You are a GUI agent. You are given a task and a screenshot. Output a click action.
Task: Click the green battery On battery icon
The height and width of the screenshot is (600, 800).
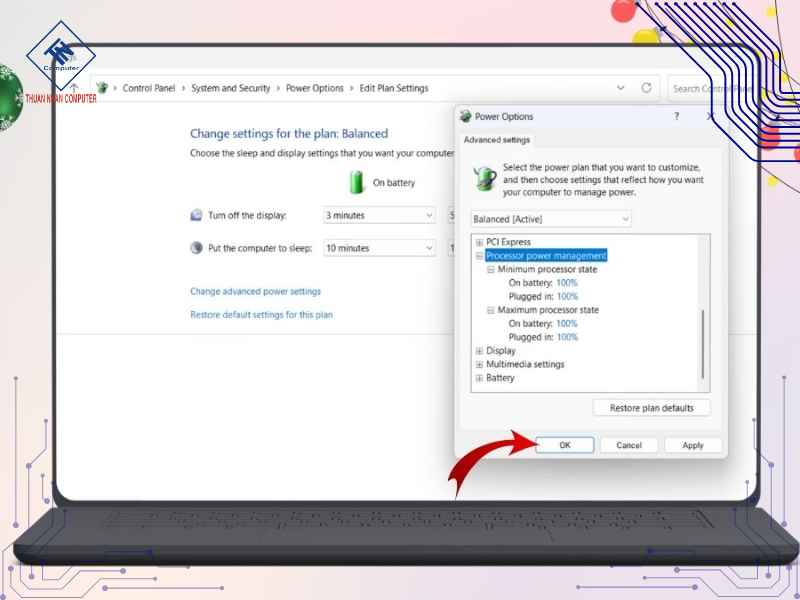(357, 182)
